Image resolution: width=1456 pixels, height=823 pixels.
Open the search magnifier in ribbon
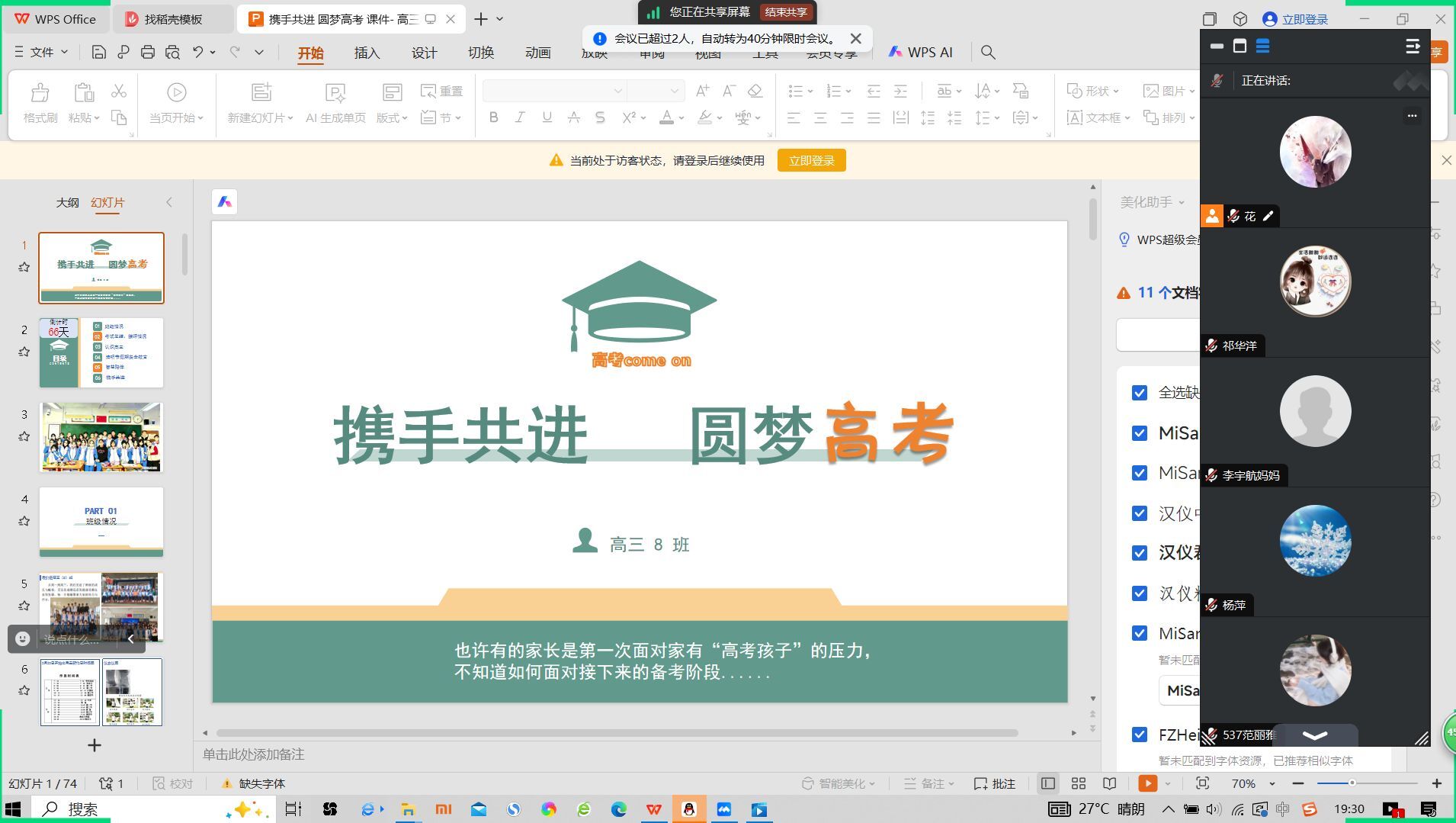(x=988, y=52)
